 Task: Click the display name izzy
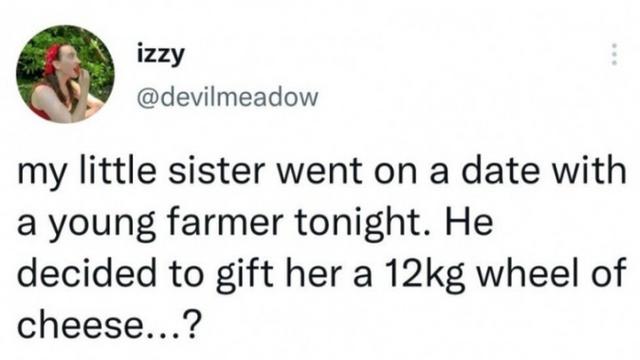(161, 55)
